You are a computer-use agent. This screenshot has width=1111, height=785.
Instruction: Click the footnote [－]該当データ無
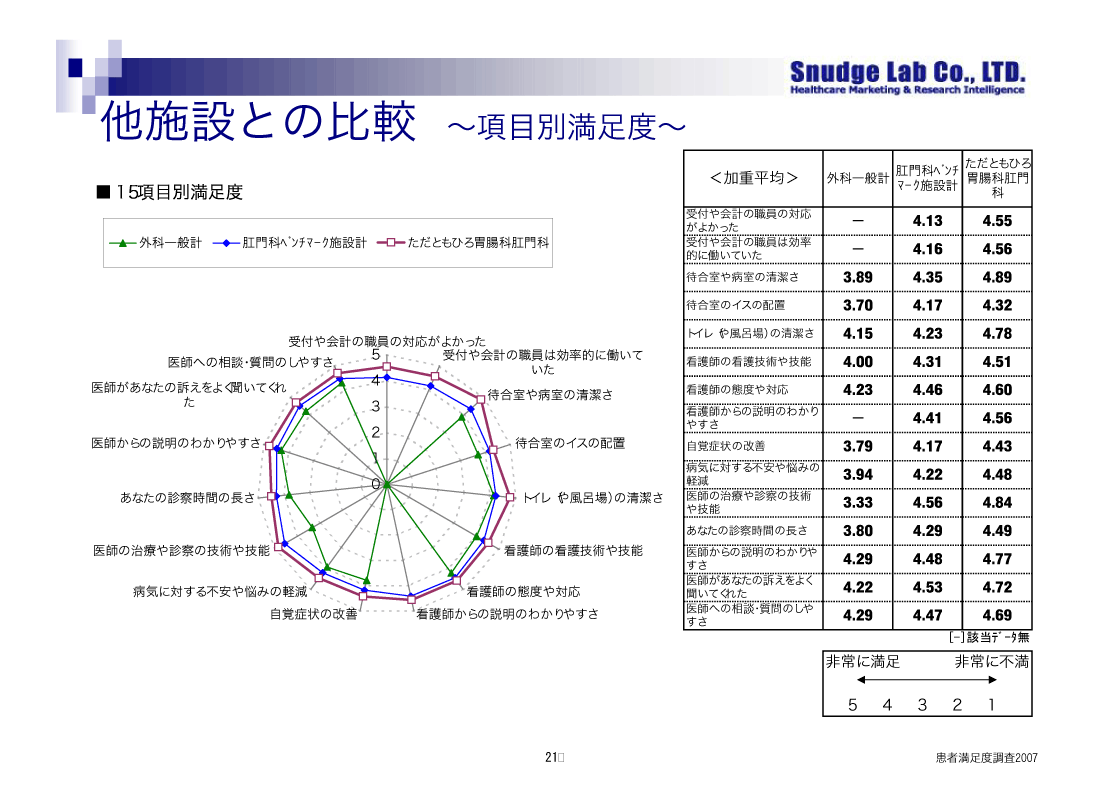pyautogui.click(x=989, y=638)
